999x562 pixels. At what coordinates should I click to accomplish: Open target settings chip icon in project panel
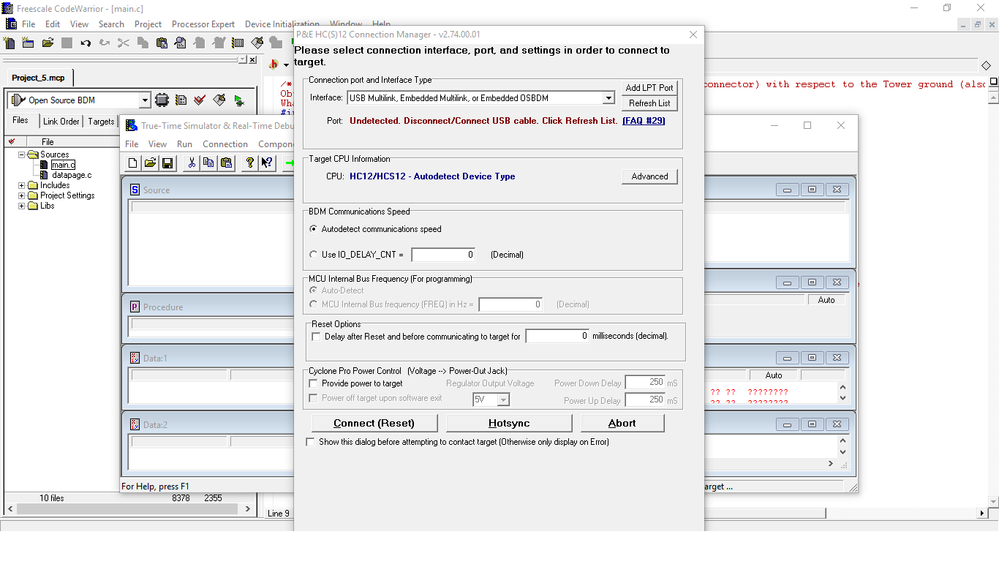(162, 100)
